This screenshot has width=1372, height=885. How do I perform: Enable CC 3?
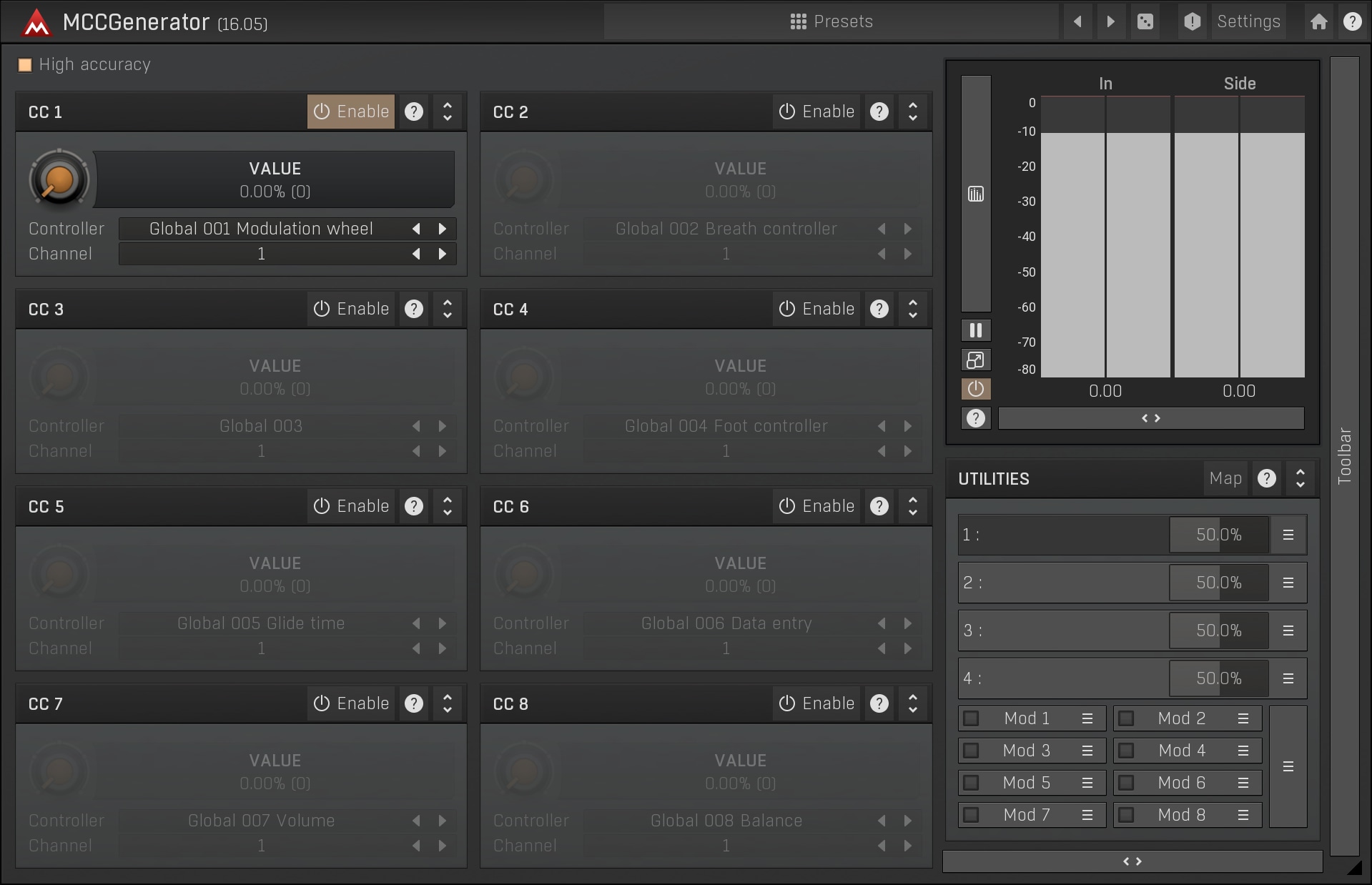351,309
